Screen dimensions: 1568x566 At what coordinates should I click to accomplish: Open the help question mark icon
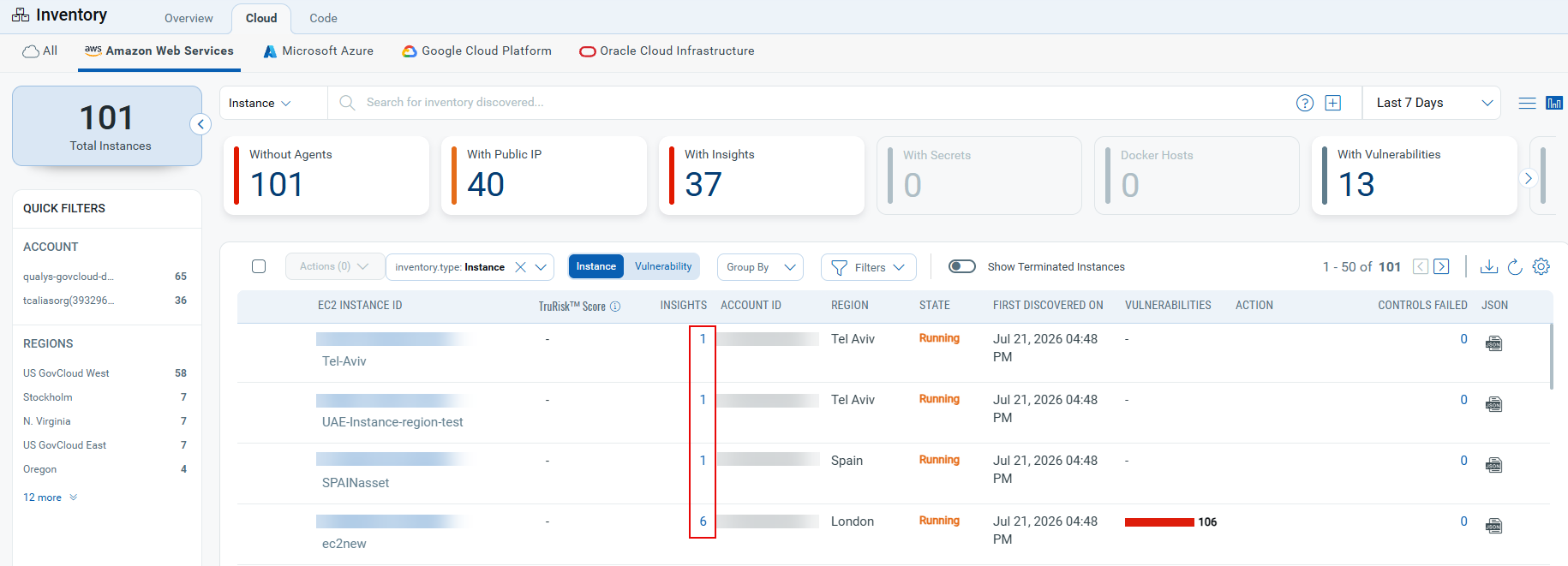[1305, 103]
